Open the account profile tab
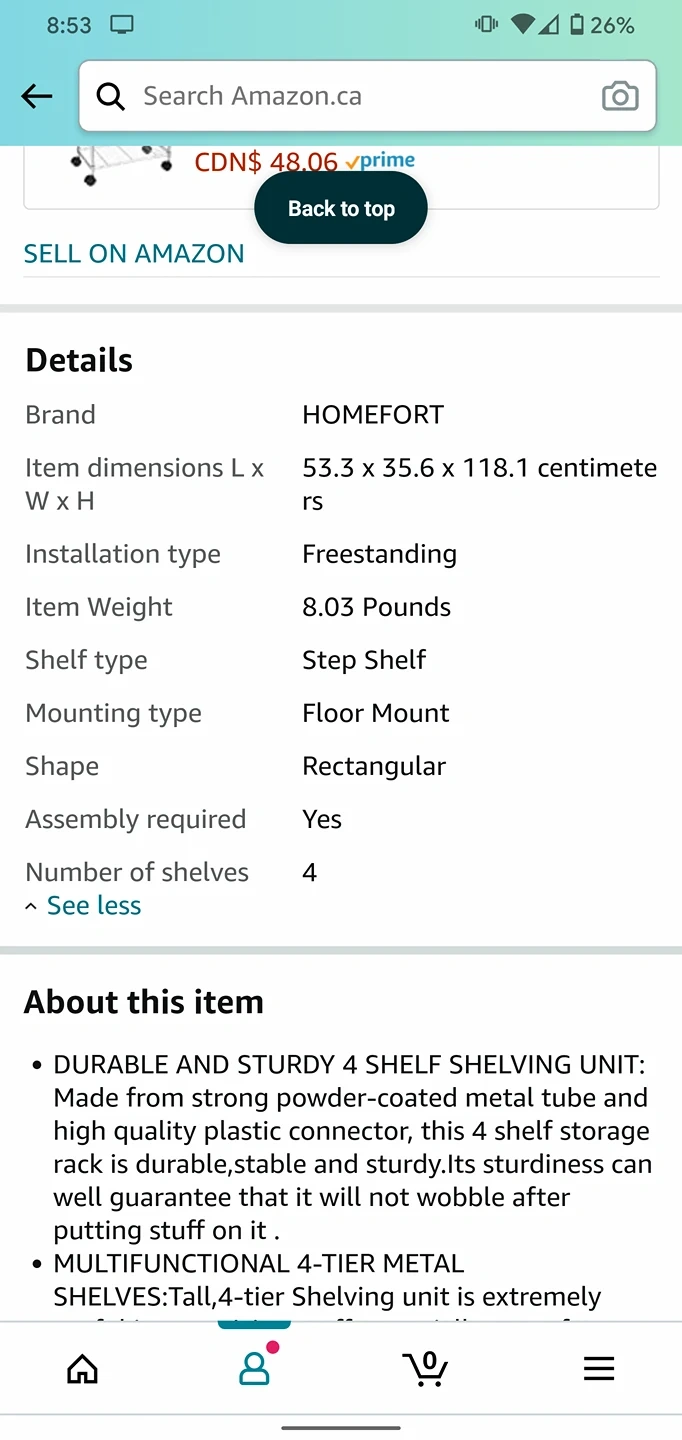 pyautogui.click(x=255, y=1368)
